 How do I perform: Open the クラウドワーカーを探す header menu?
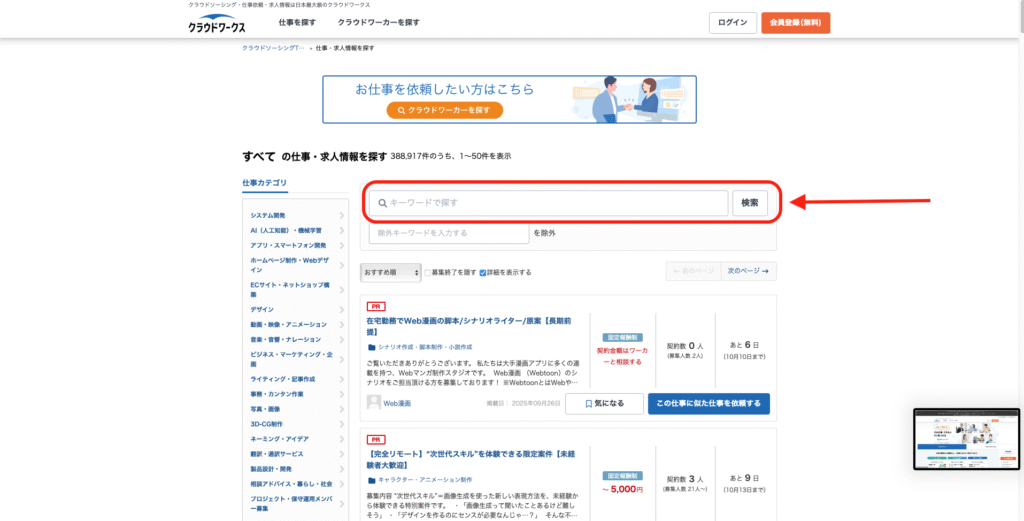point(378,22)
